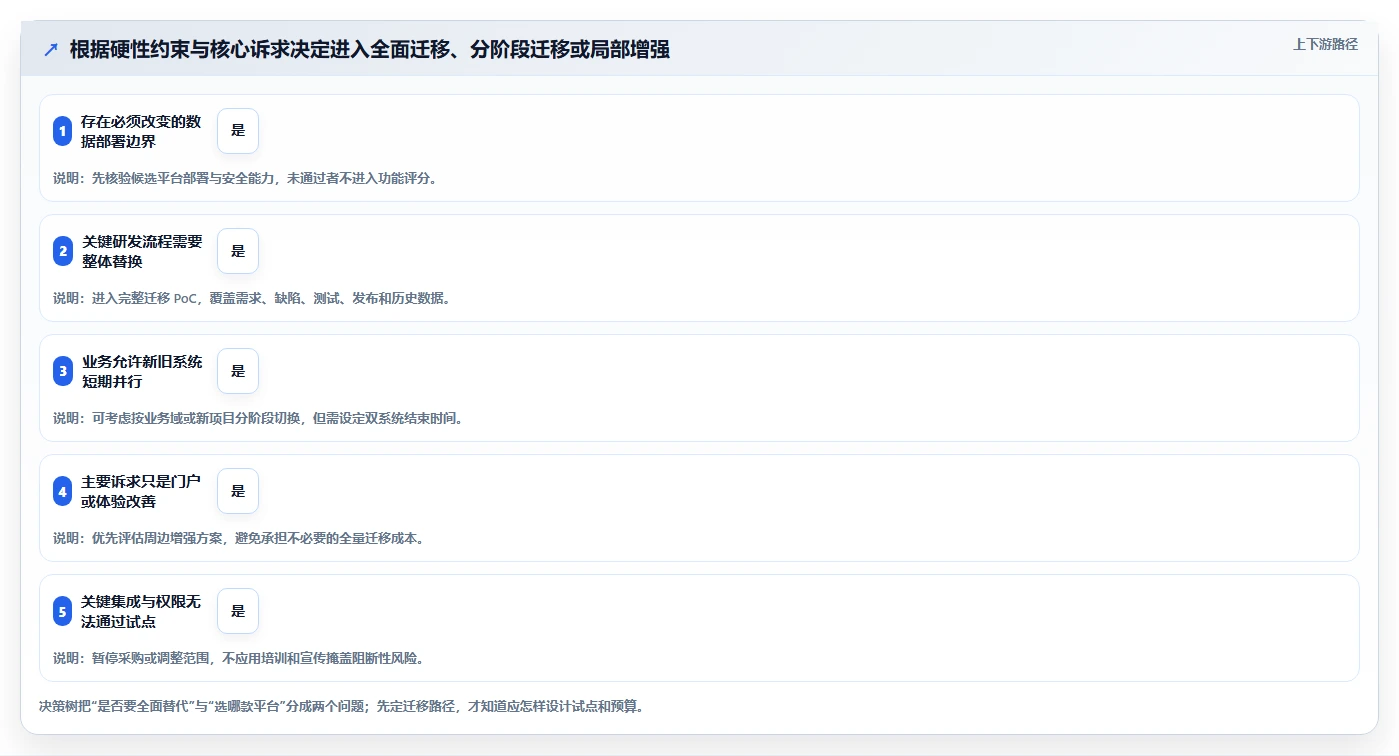Click the text 关键集成与权限无法通过试点
This screenshot has height=756, width=1399.
pyautogui.click(x=142, y=611)
